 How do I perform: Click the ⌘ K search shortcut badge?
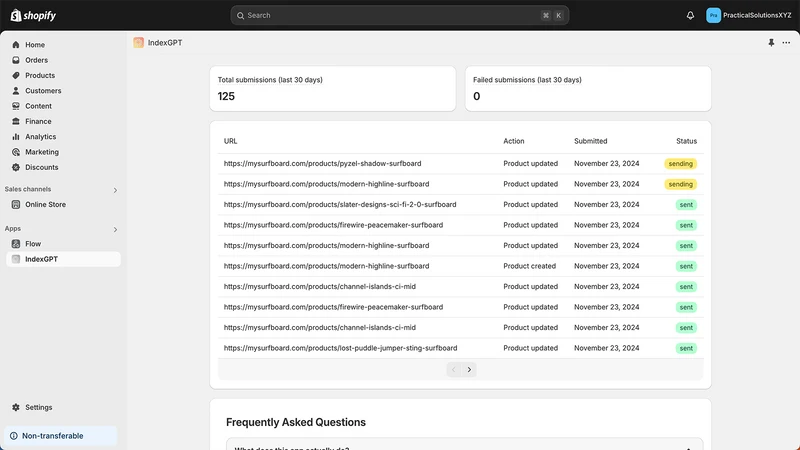[x=552, y=15]
